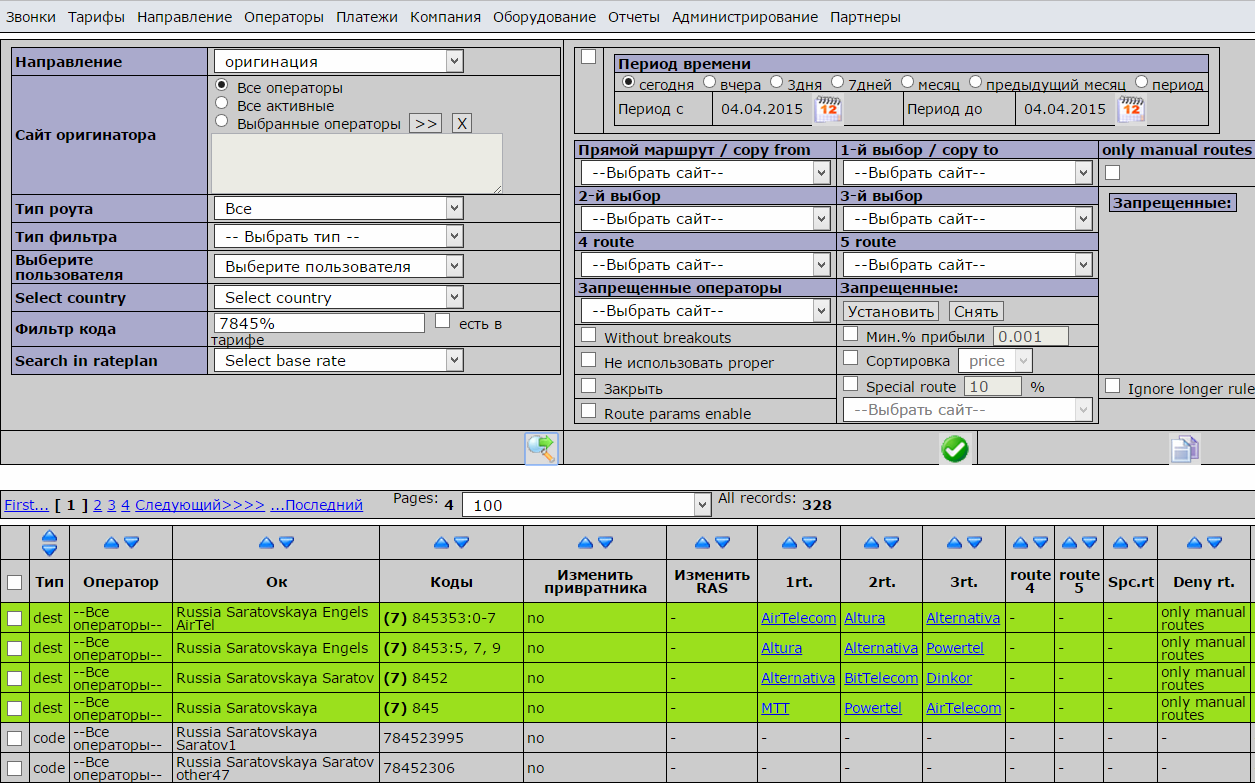Open the 'Тарифы' menu

pos(96,17)
